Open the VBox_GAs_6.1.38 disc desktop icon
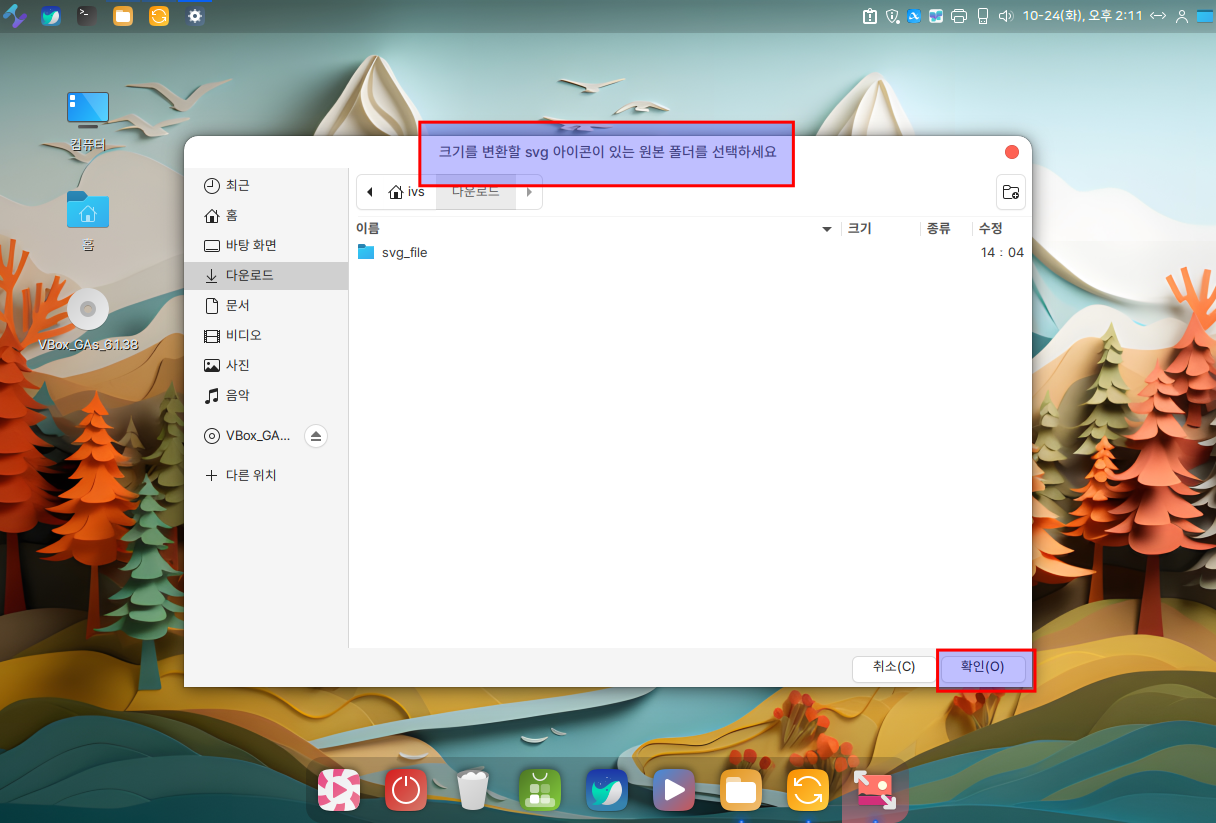Screen dimensions: 1216x823 coord(88,320)
